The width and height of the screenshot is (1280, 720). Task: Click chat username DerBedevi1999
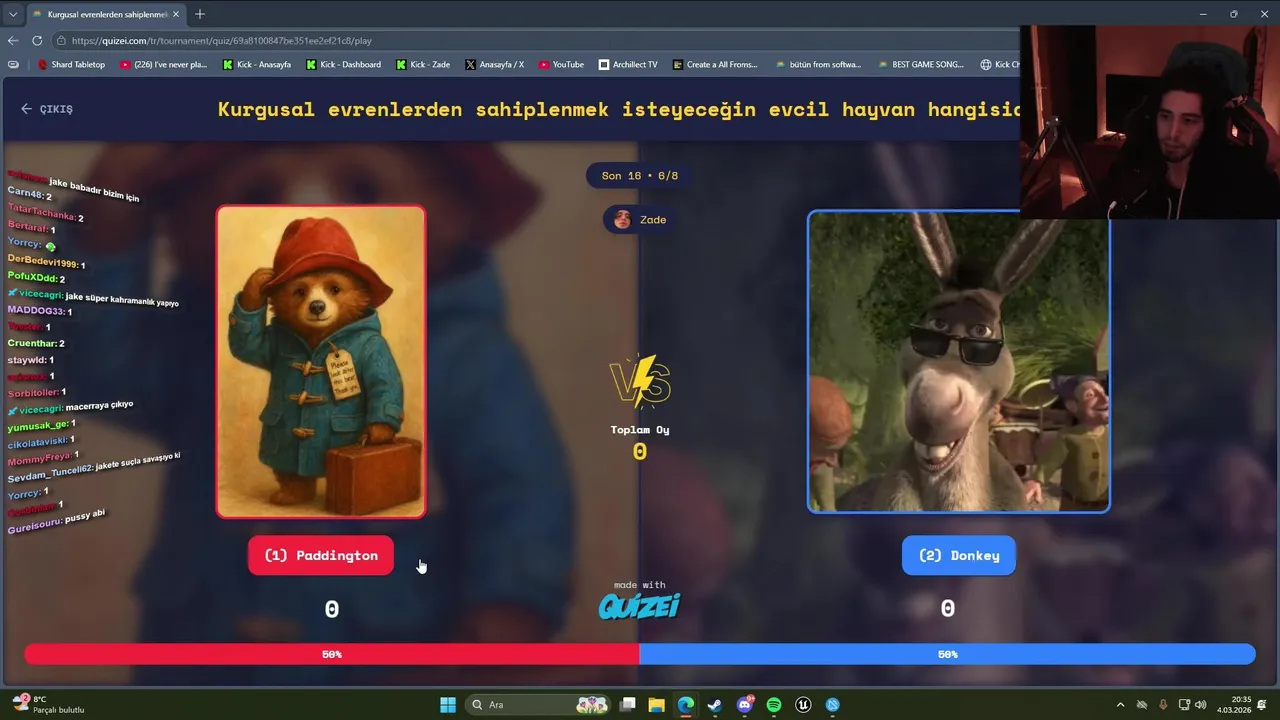coord(43,260)
